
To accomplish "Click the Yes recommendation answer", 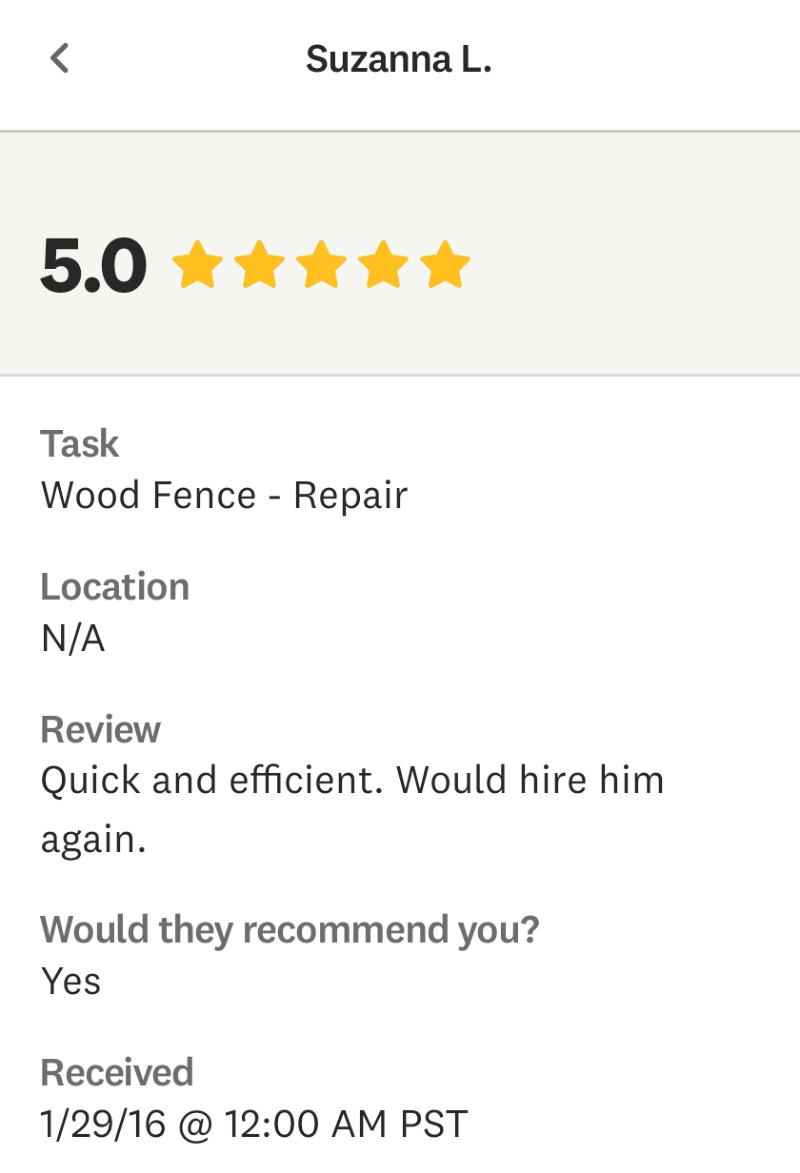I will [x=70, y=981].
